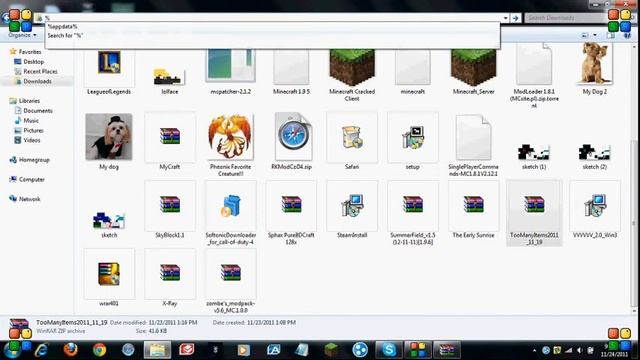This screenshot has height=360, width=640.
Task: Expand the address bar history dropdown
Action: [506, 18]
